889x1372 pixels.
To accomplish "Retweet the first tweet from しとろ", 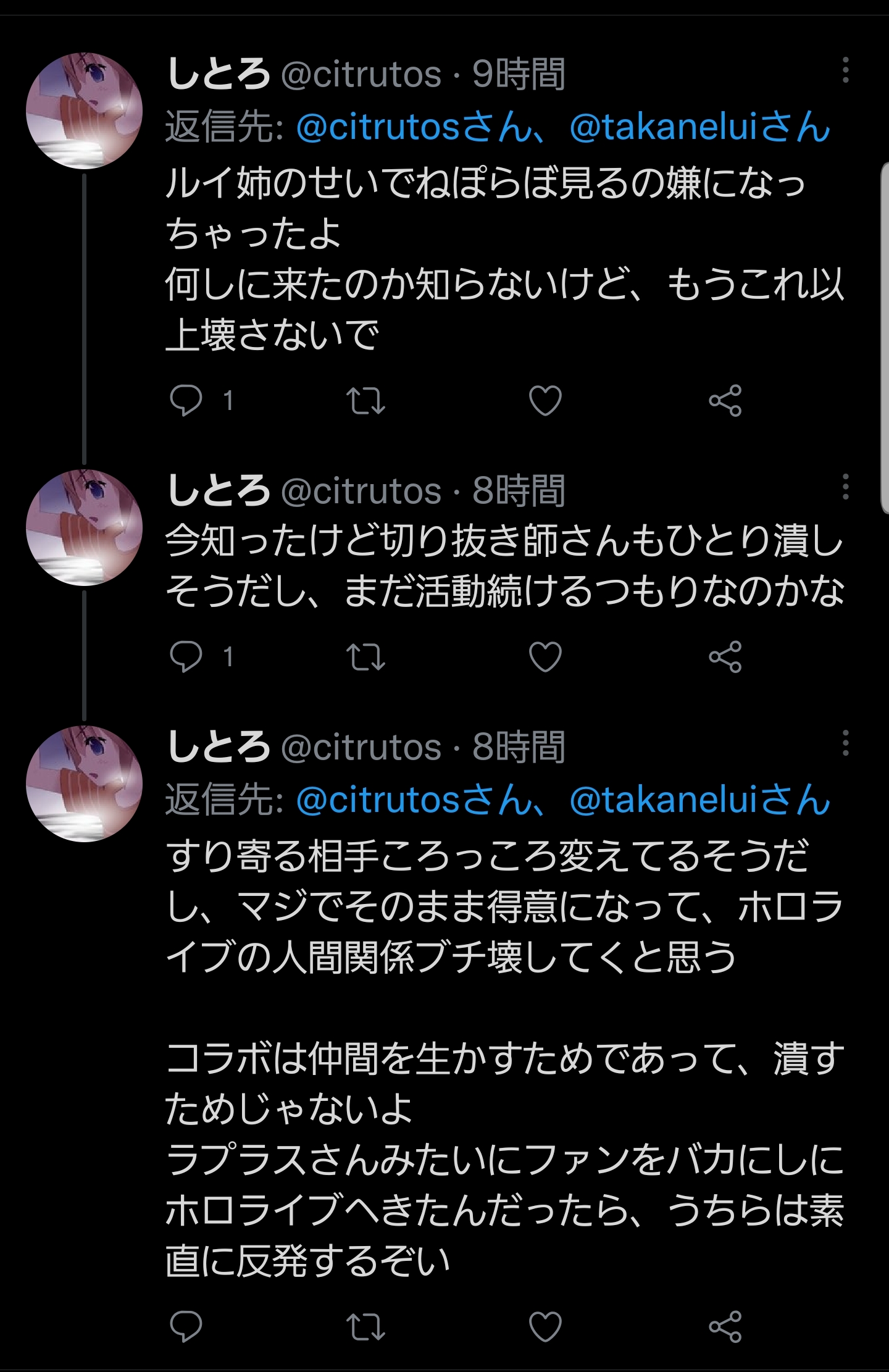I will pos(365,400).
